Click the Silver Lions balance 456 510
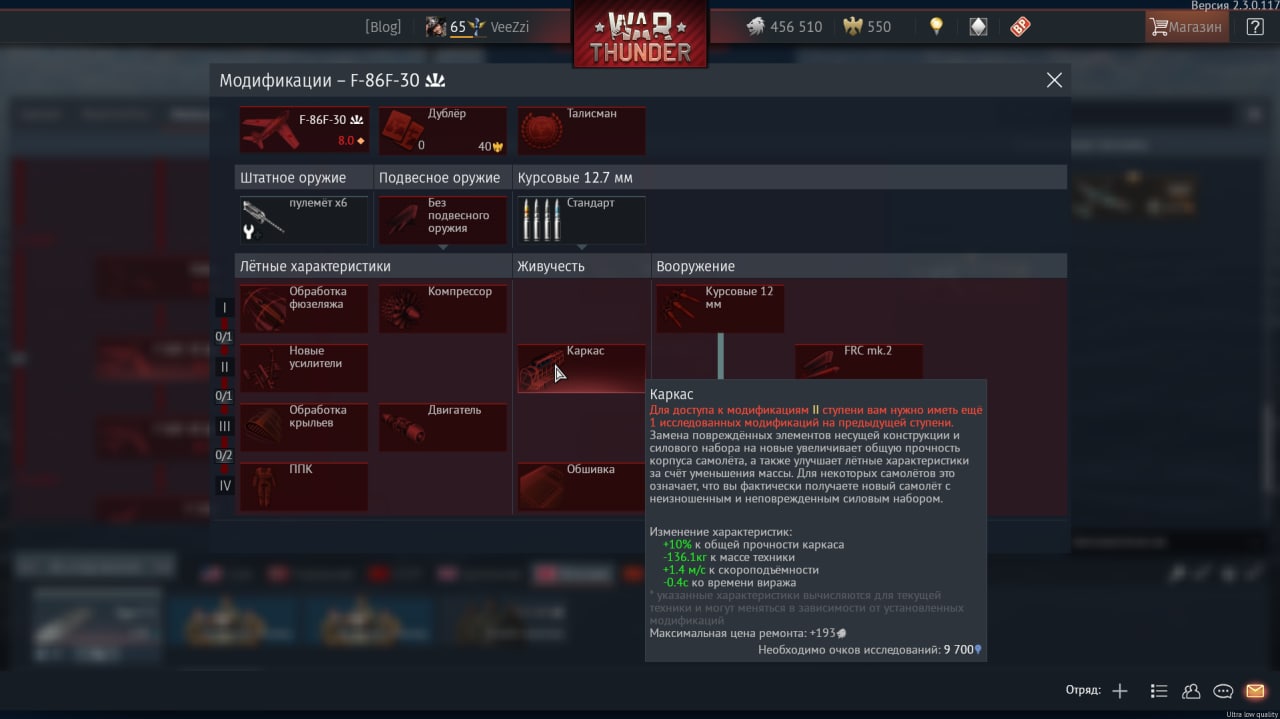Image resolution: width=1280 pixels, height=719 pixels. click(x=784, y=27)
